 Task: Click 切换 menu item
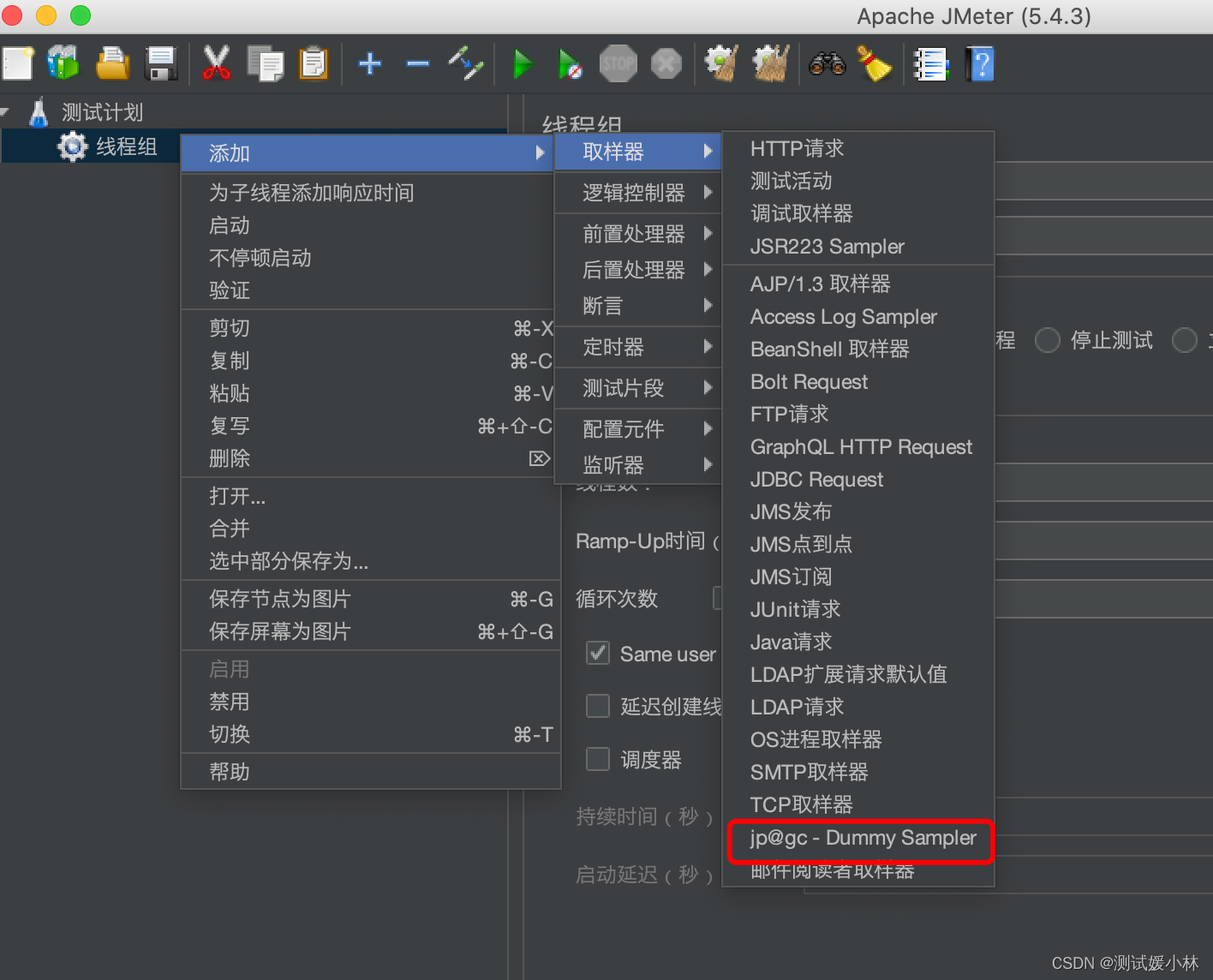[x=371, y=734]
